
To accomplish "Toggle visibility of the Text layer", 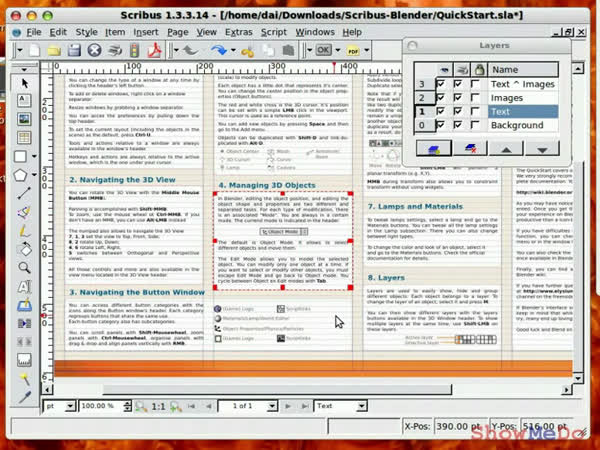I will (x=440, y=111).
